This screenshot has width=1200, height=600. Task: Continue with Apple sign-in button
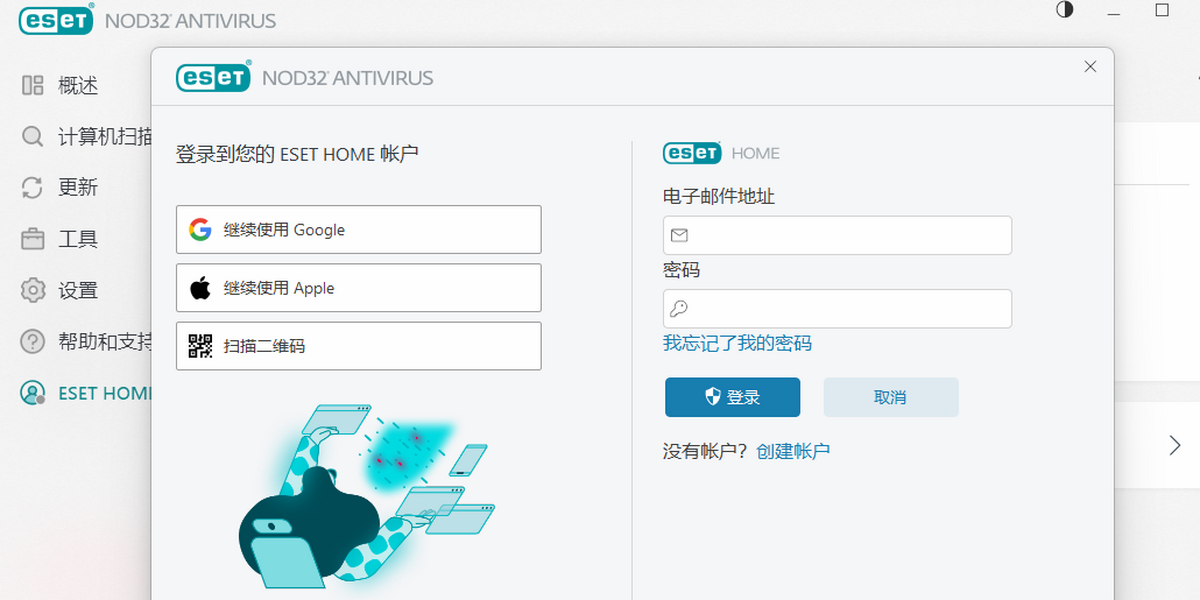click(359, 288)
